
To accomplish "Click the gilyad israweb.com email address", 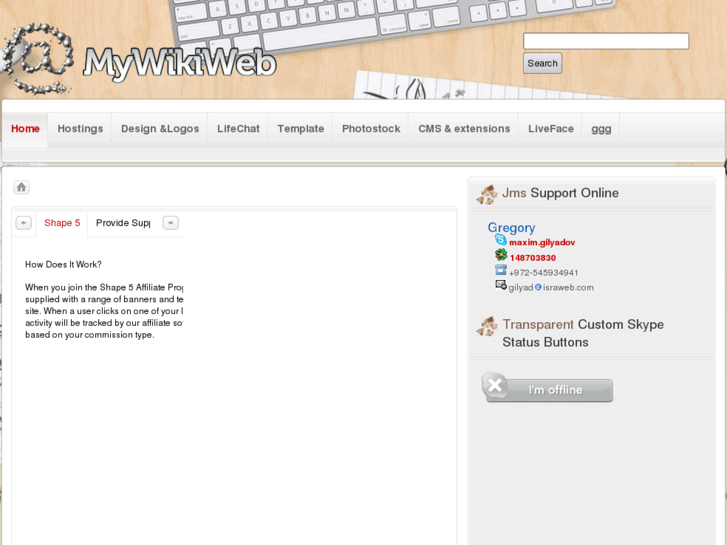I will click(551, 288).
